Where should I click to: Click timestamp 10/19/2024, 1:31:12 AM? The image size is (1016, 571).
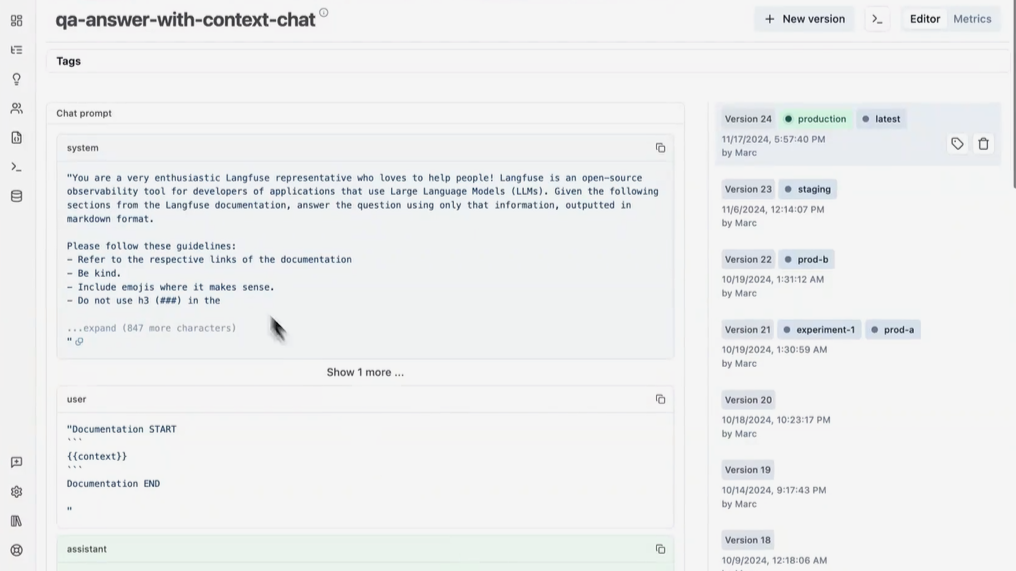773,279
